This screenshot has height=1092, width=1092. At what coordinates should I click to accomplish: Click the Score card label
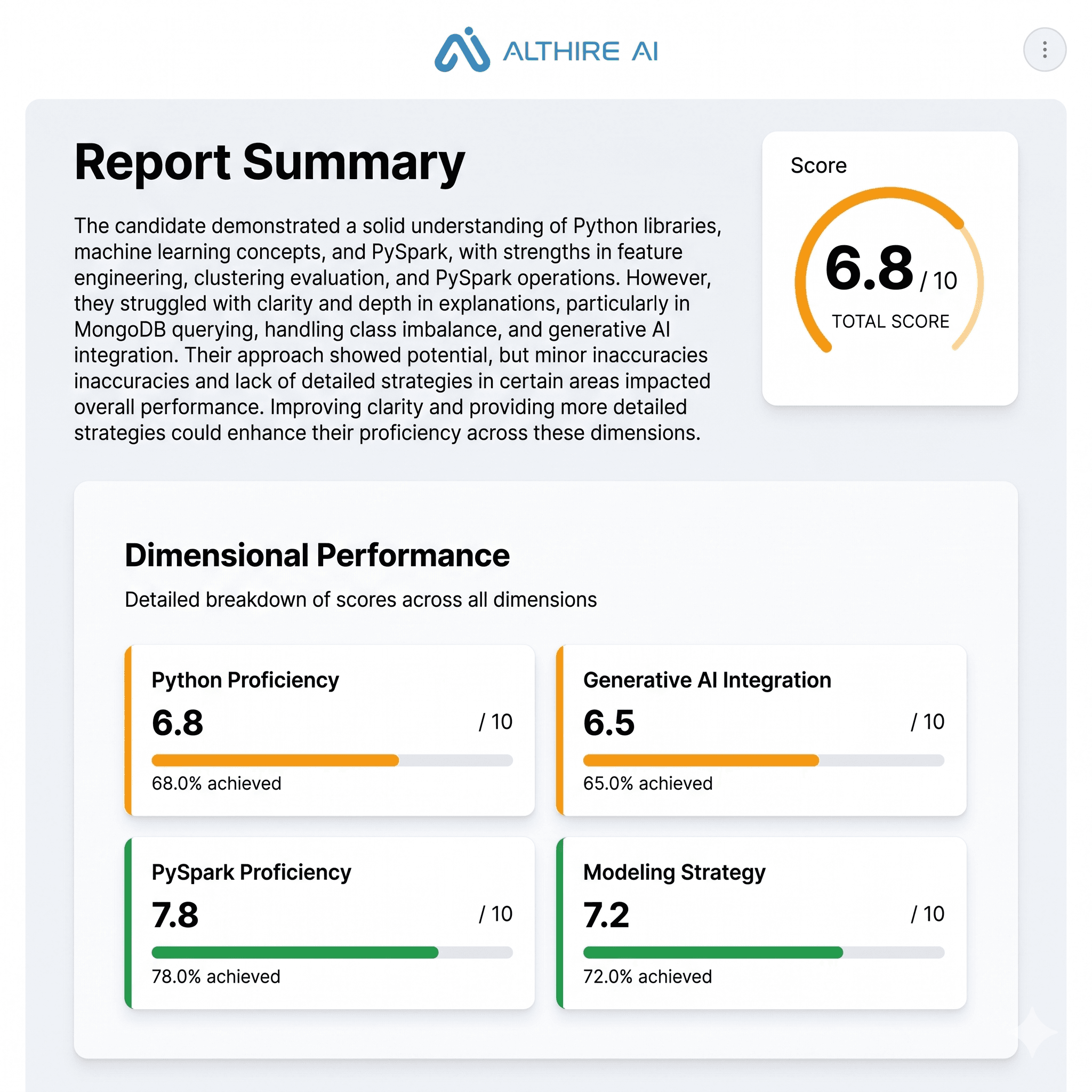click(x=818, y=166)
